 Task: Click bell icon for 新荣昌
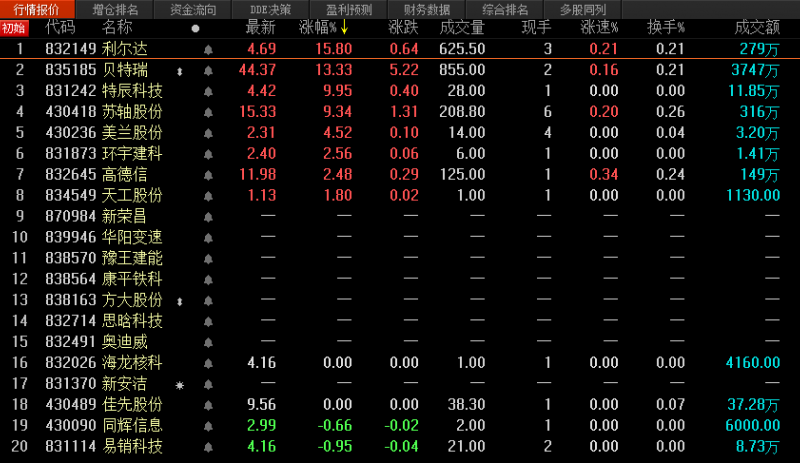point(208,217)
